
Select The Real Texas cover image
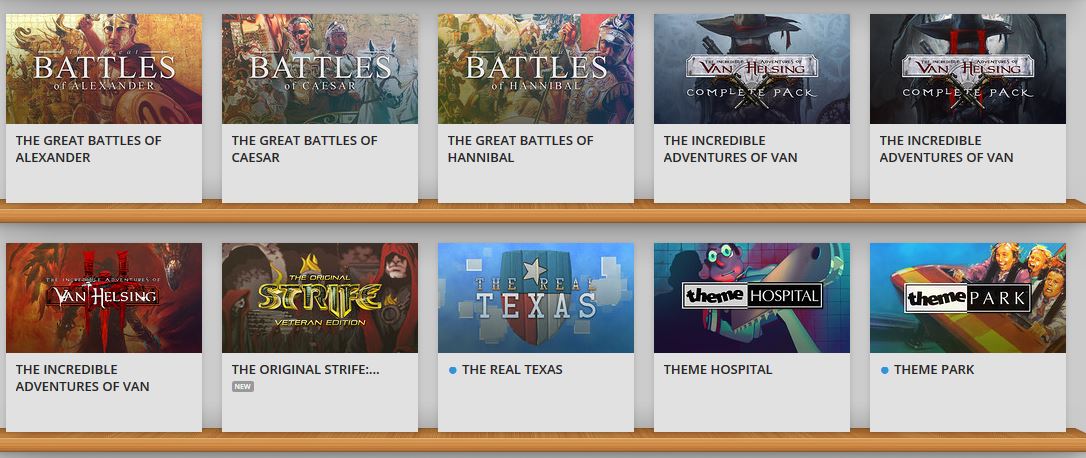[x=536, y=298]
